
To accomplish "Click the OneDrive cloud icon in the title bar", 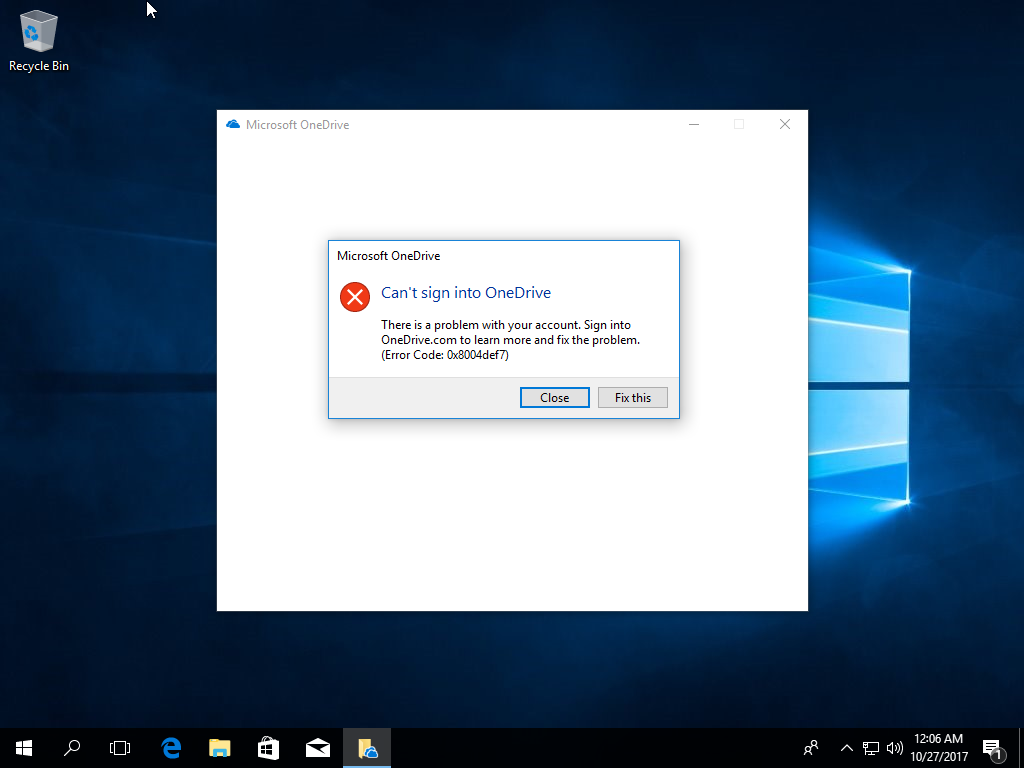I will point(232,125).
